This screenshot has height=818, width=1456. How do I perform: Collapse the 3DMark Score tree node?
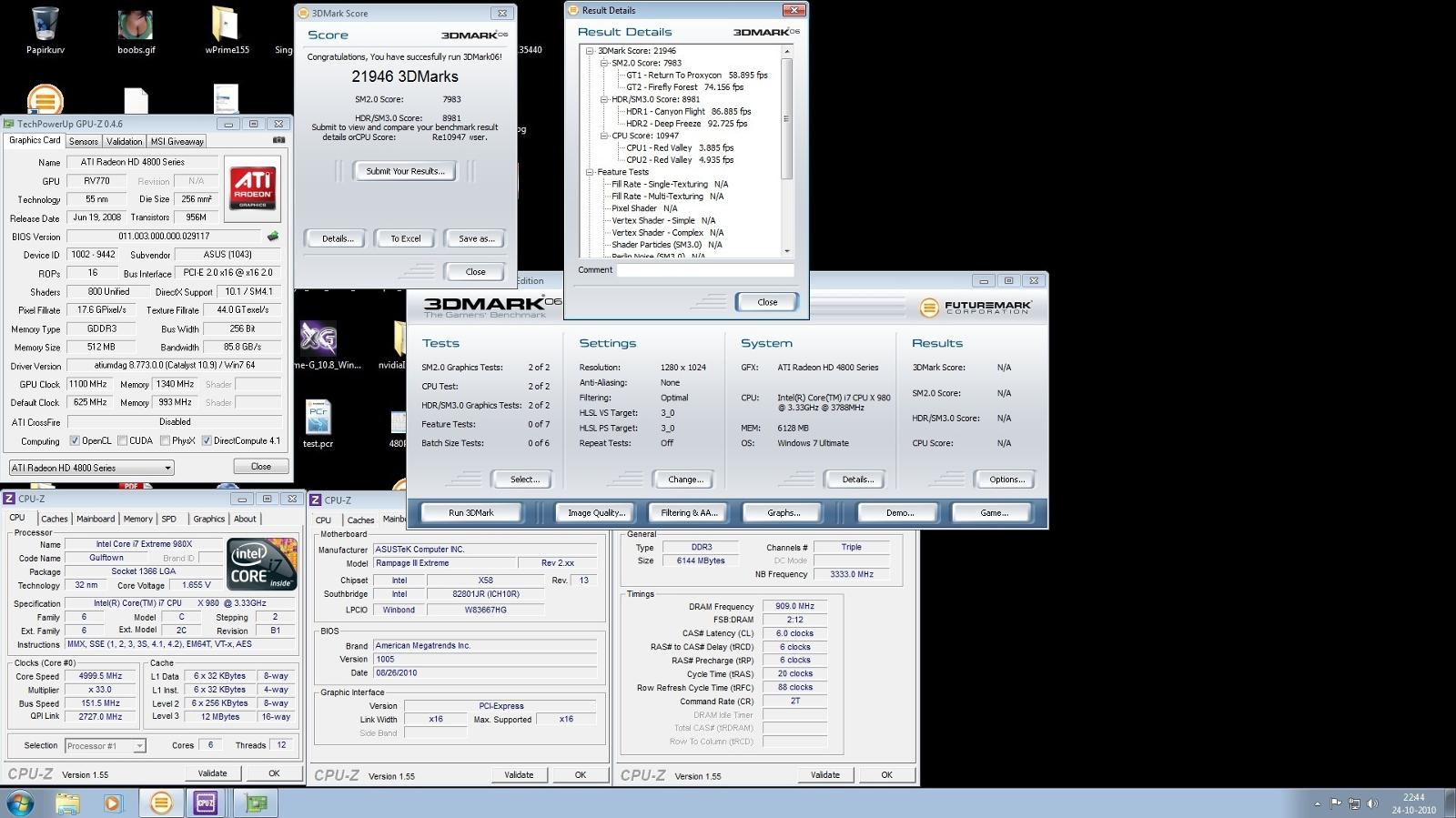coord(590,51)
